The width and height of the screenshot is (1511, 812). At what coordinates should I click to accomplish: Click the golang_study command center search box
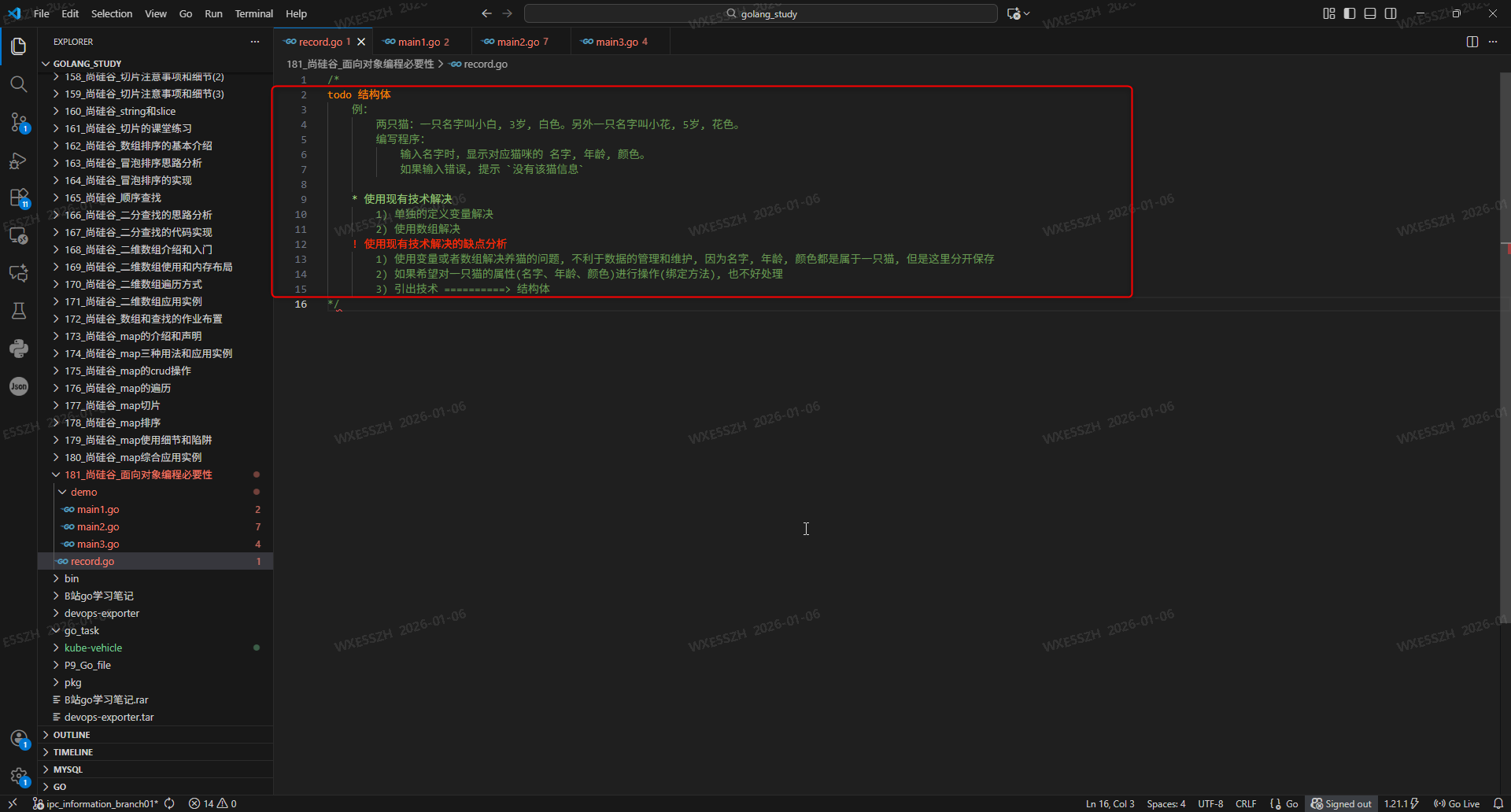(760, 13)
